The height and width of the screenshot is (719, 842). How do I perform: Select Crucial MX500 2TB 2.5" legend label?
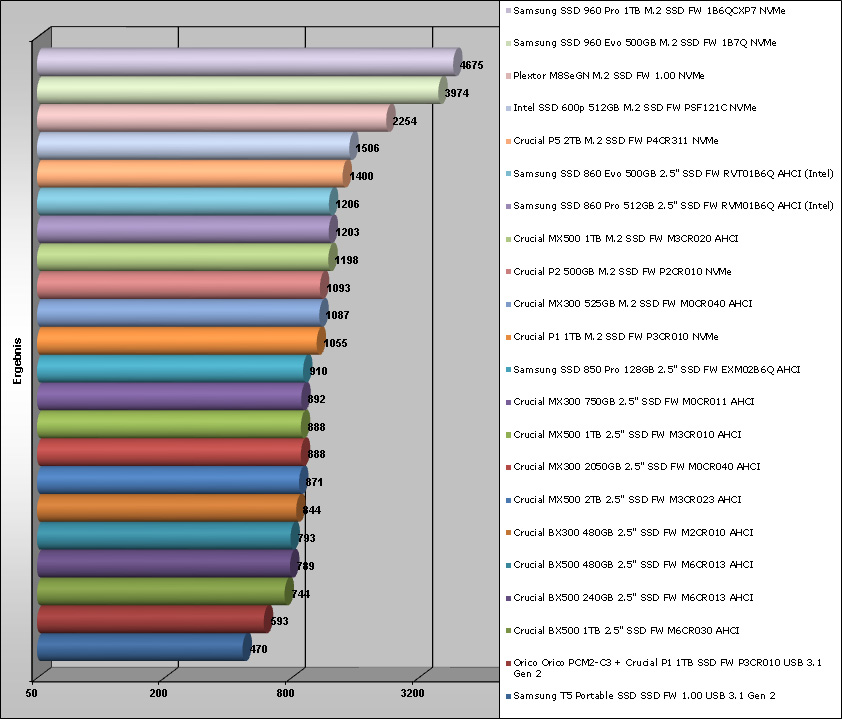[627, 499]
